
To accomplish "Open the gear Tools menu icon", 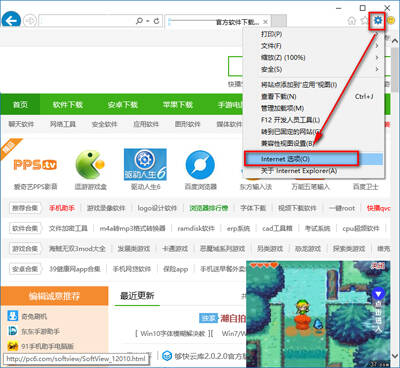I will tap(377, 21).
